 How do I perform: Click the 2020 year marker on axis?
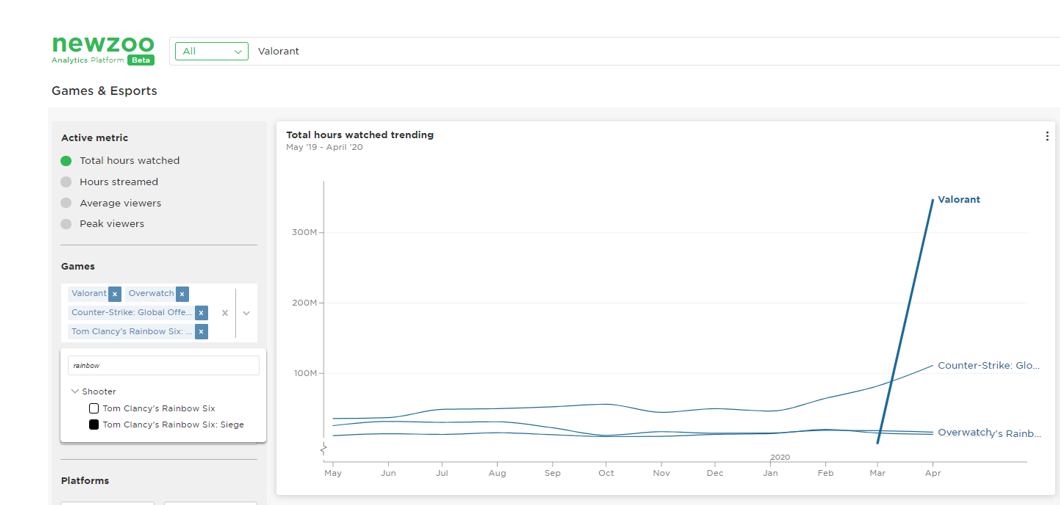coord(779,457)
